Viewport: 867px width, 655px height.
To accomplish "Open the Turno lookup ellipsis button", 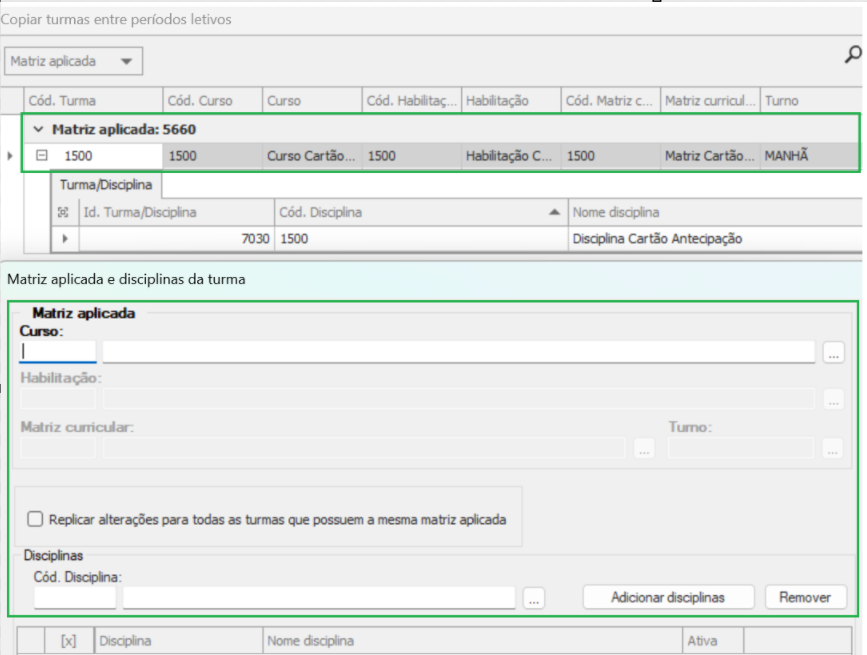I will 833,448.
